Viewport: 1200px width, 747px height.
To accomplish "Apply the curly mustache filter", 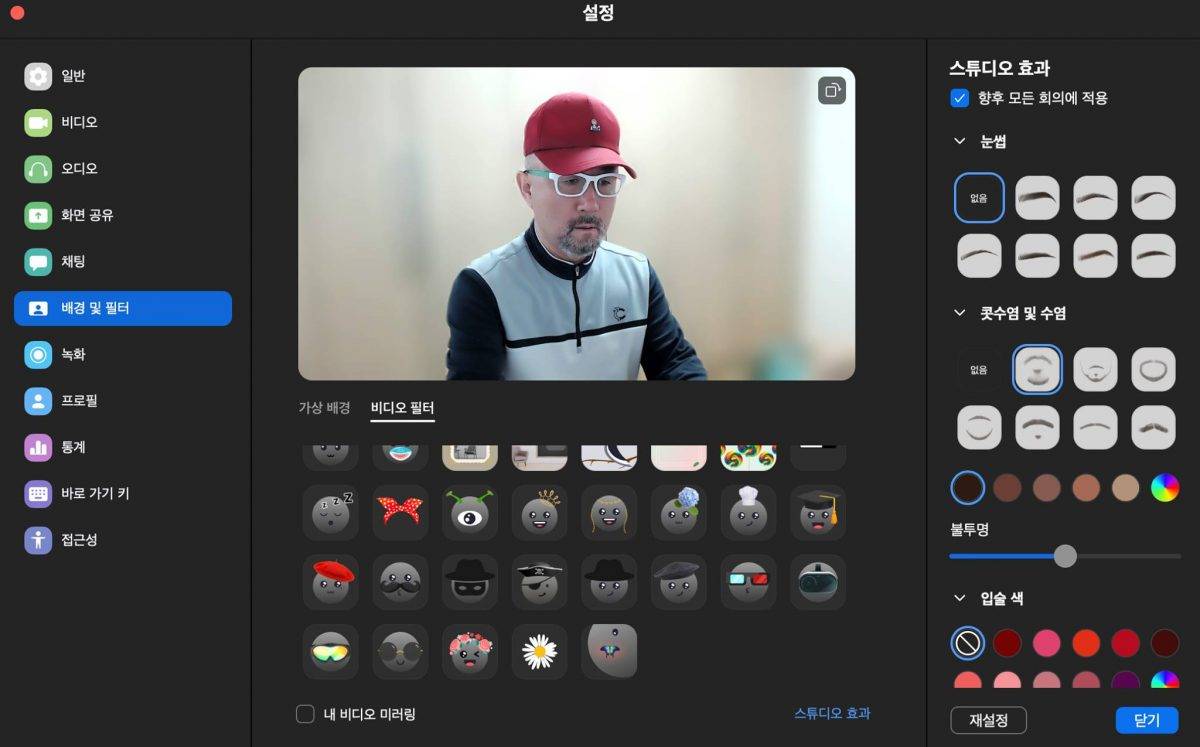I will tap(400, 582).
